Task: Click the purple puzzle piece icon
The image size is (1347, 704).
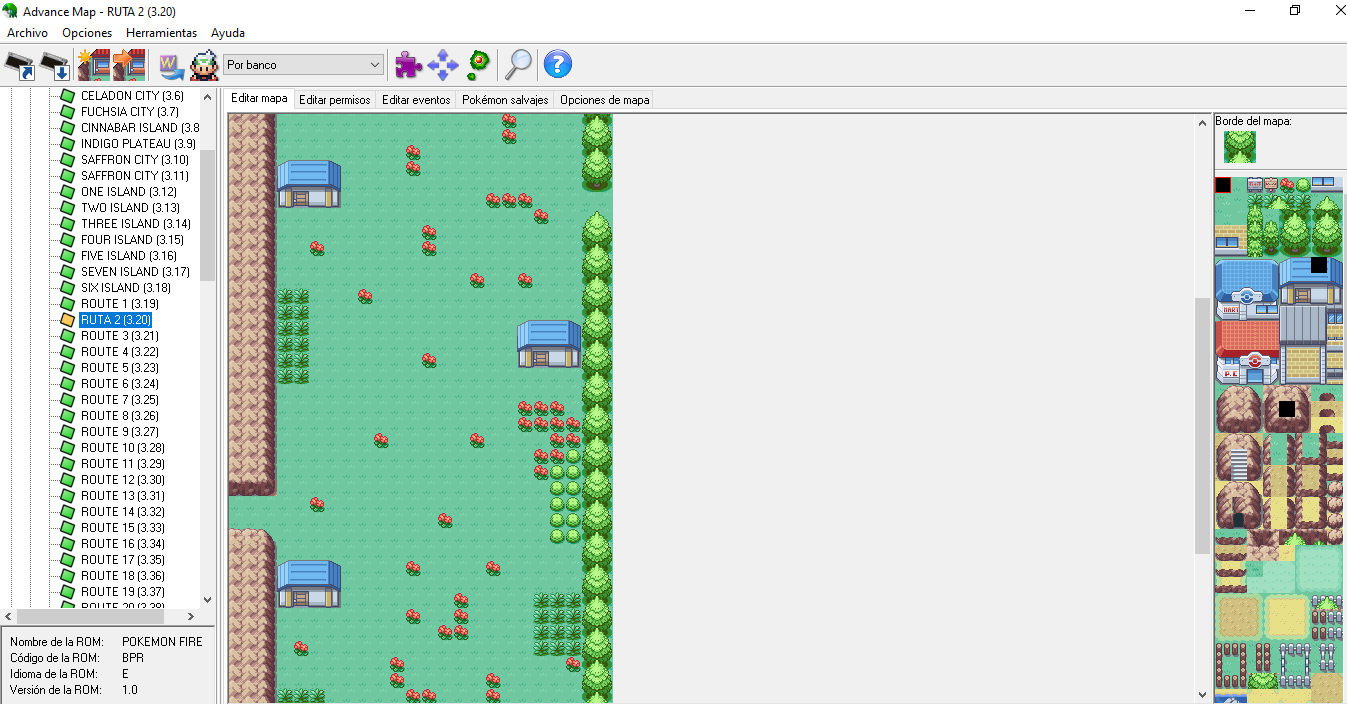Action: (408, 65)
